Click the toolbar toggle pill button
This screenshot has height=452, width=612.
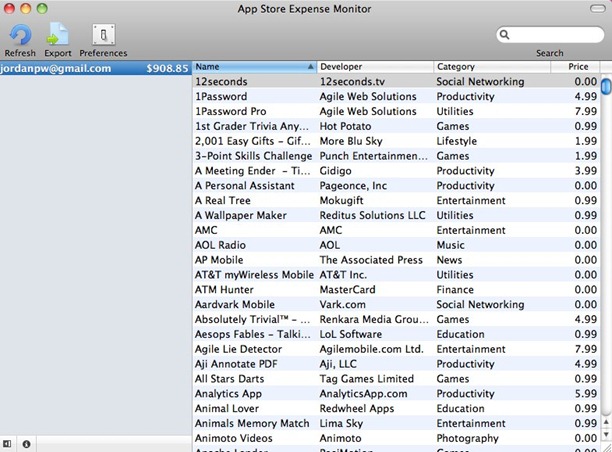point(598,9)
